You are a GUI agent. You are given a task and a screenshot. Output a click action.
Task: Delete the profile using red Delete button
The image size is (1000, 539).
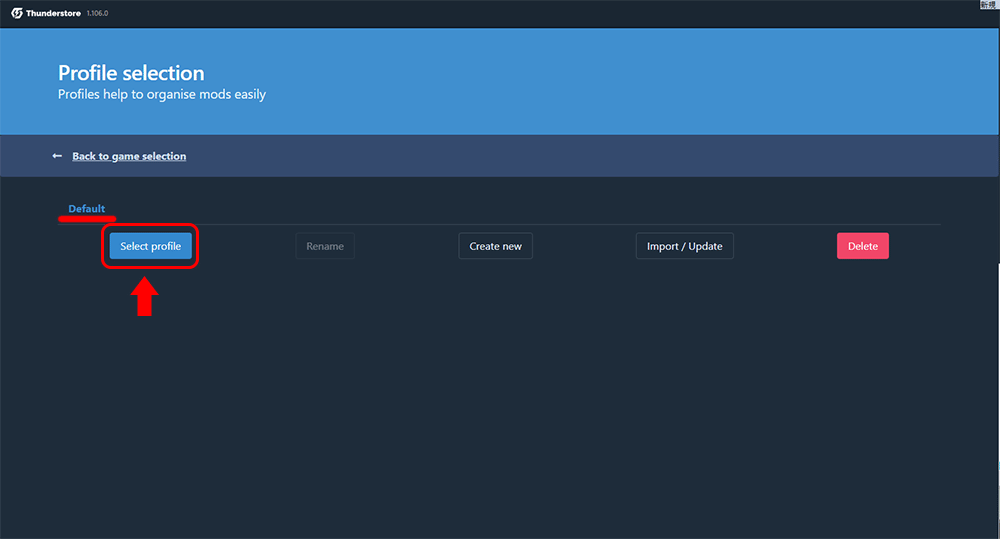(x=862, y=246)
